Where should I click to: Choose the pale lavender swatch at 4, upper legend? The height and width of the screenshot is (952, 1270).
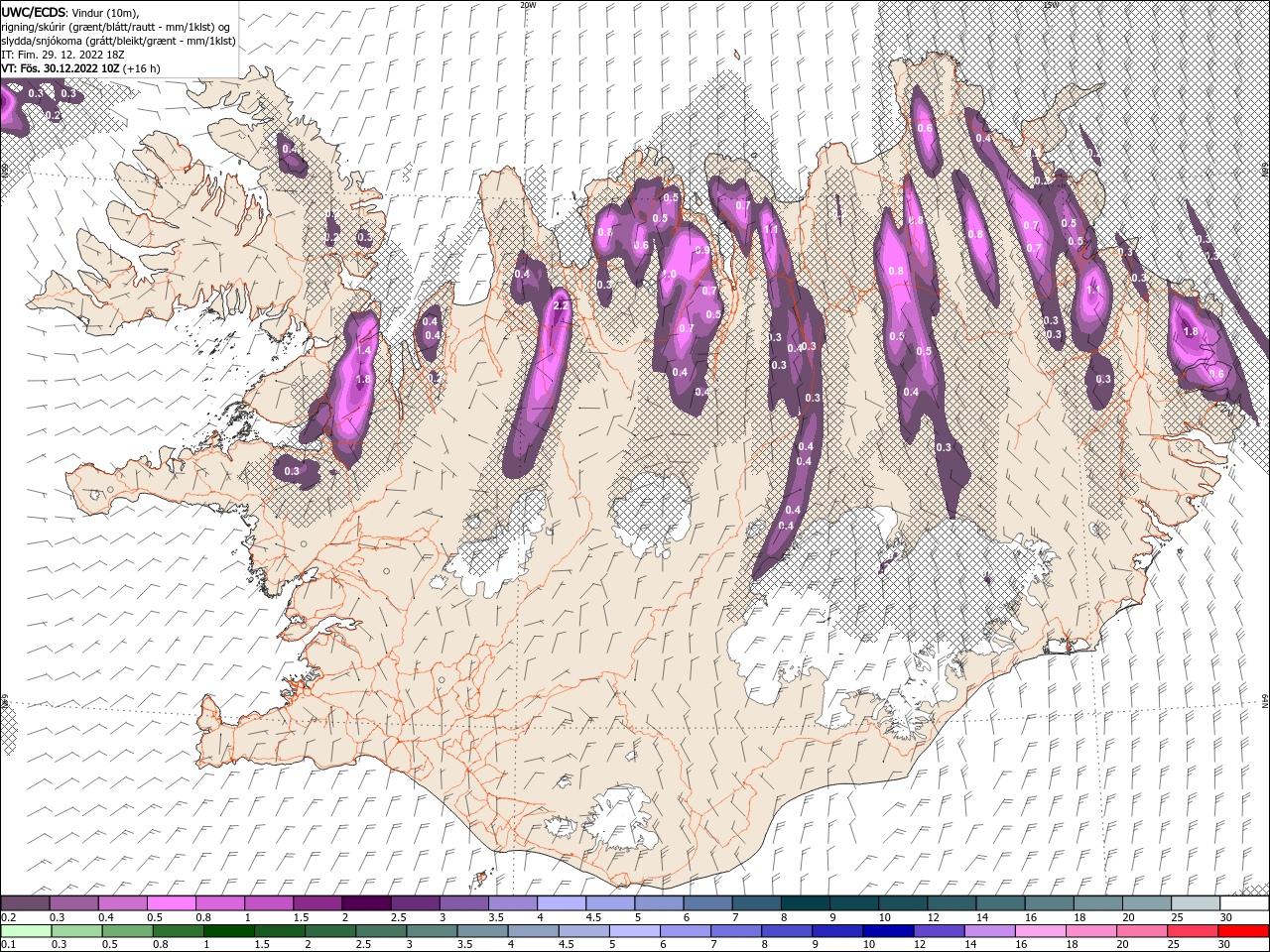click(560, 903)
